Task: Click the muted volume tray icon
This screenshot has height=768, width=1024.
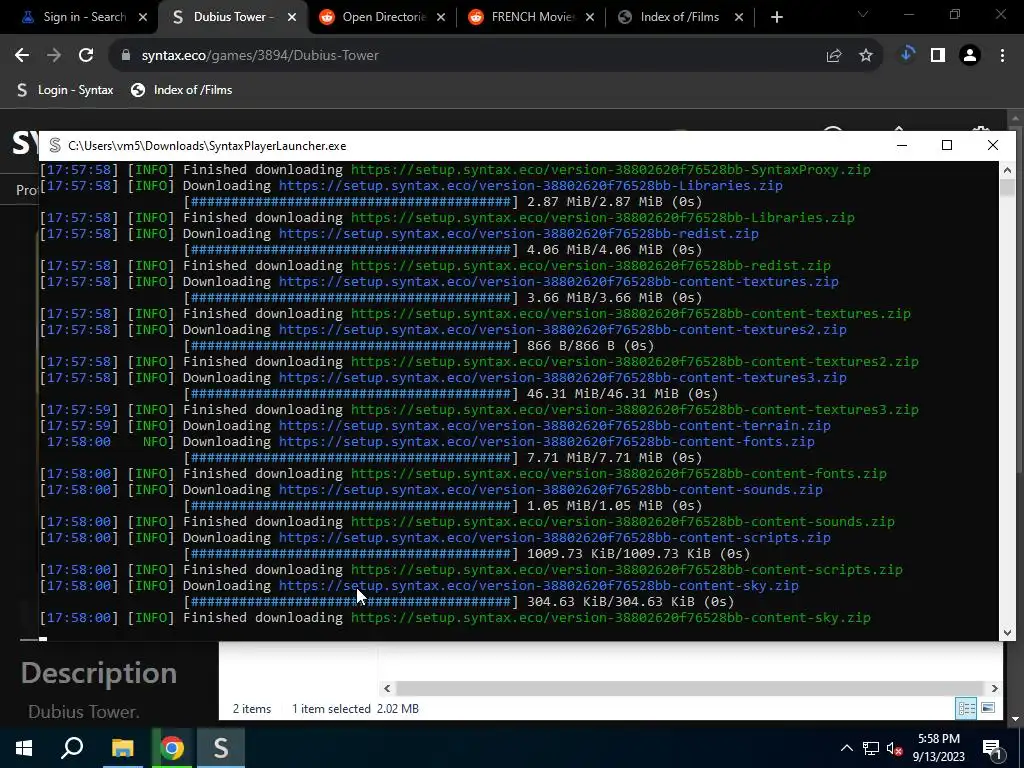Action: (894, 748)
